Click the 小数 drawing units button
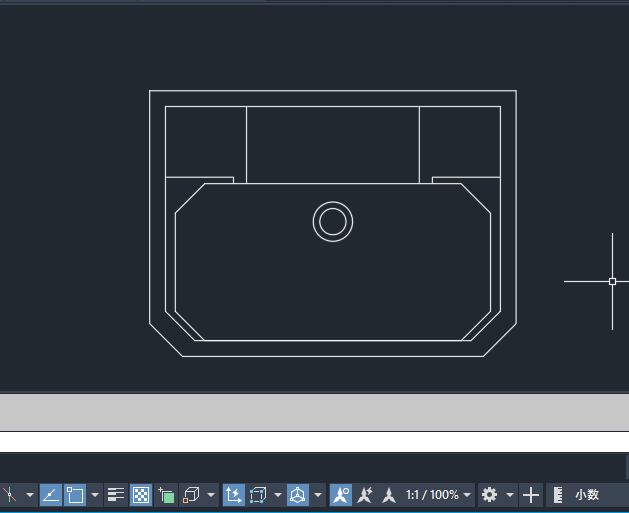This screenshot has height=513, width=629. tap(587, 495)
